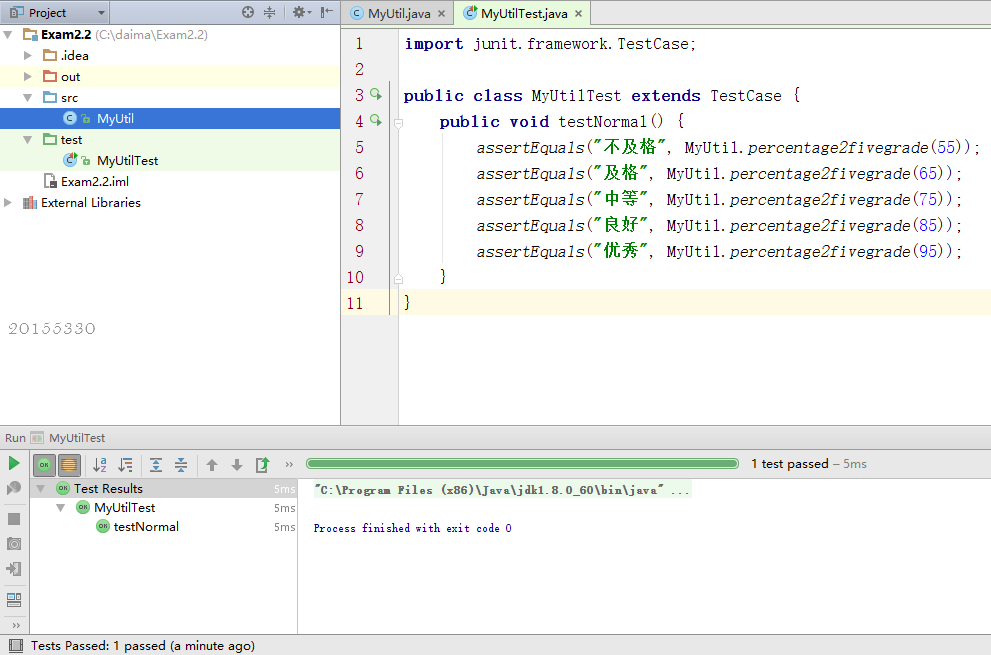Click '1 test passed' result label
This screenshot has width=991, height=655.
click(x=789, y=463)
